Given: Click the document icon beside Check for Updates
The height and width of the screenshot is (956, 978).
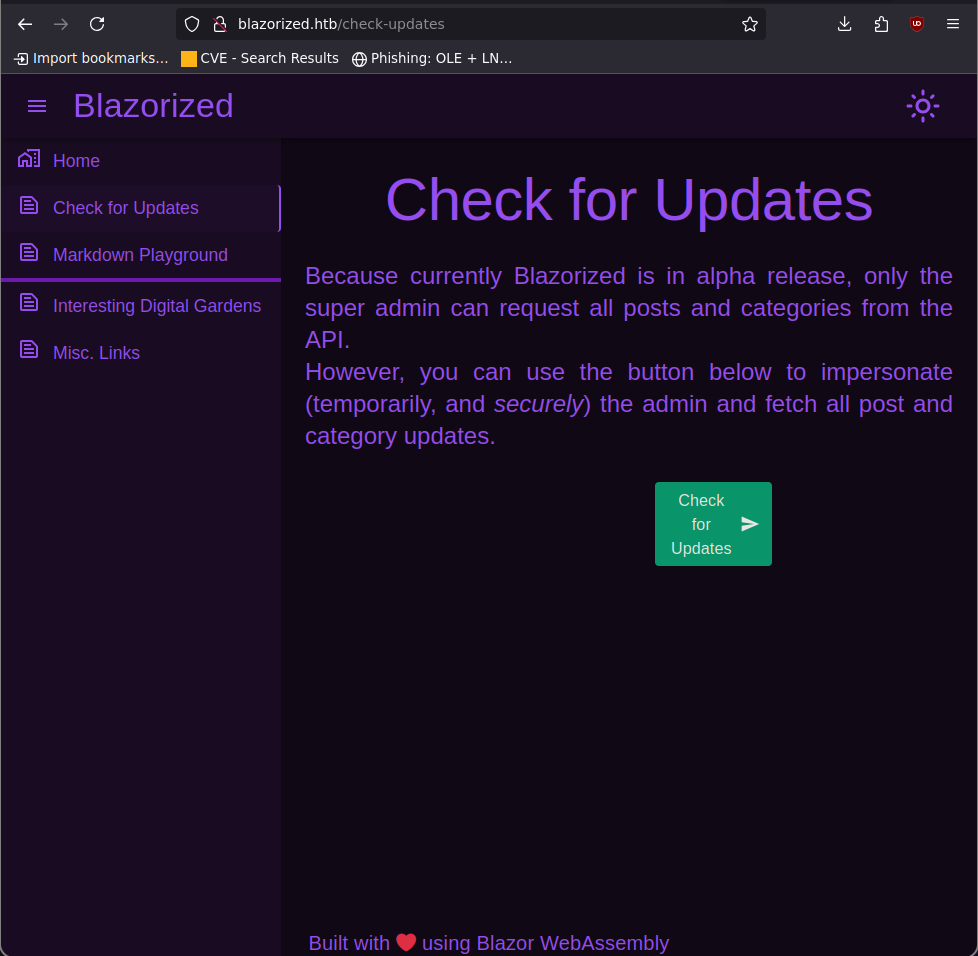Looking at the screenshot, I should [x=29, y=205].
